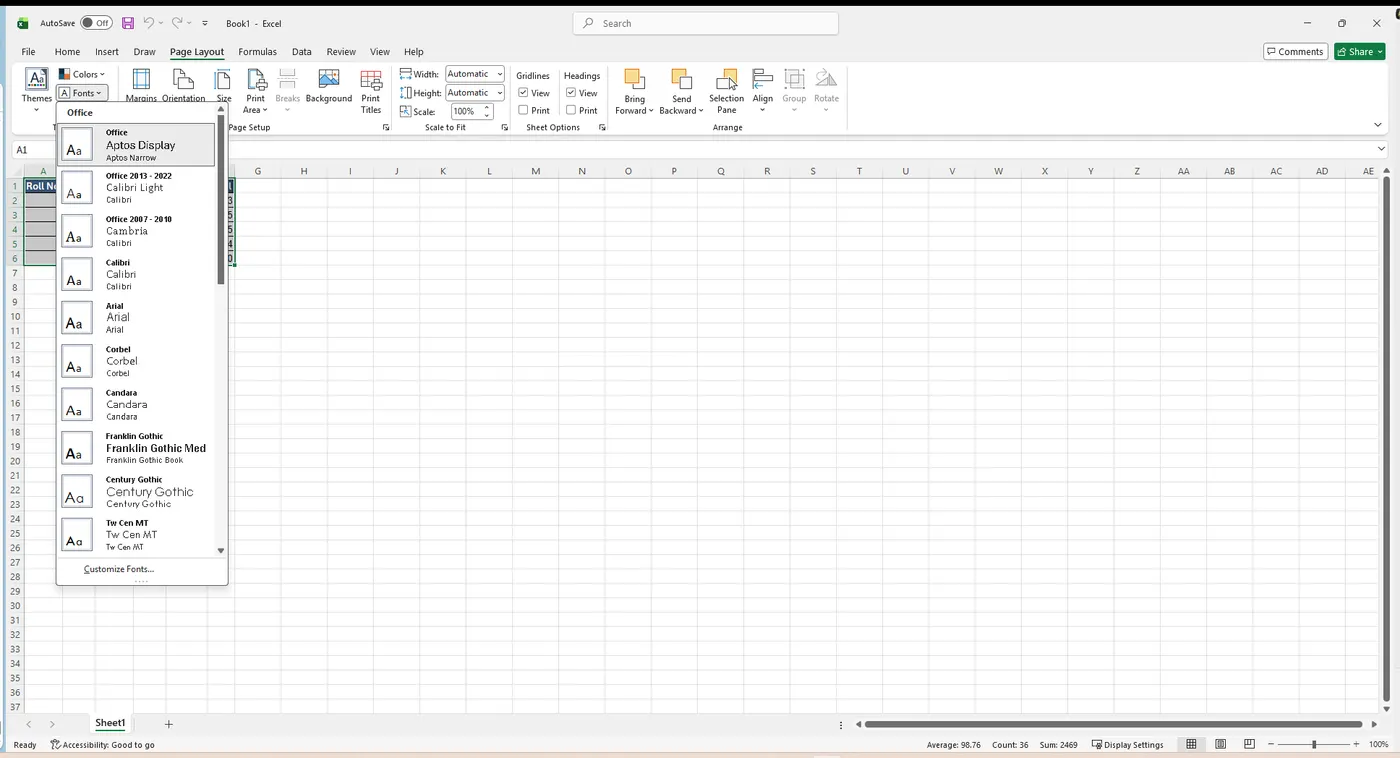Choose Office Aptos Display font theme
Image resolution: width=1400 pixels, height=758 pixels.
137,145
